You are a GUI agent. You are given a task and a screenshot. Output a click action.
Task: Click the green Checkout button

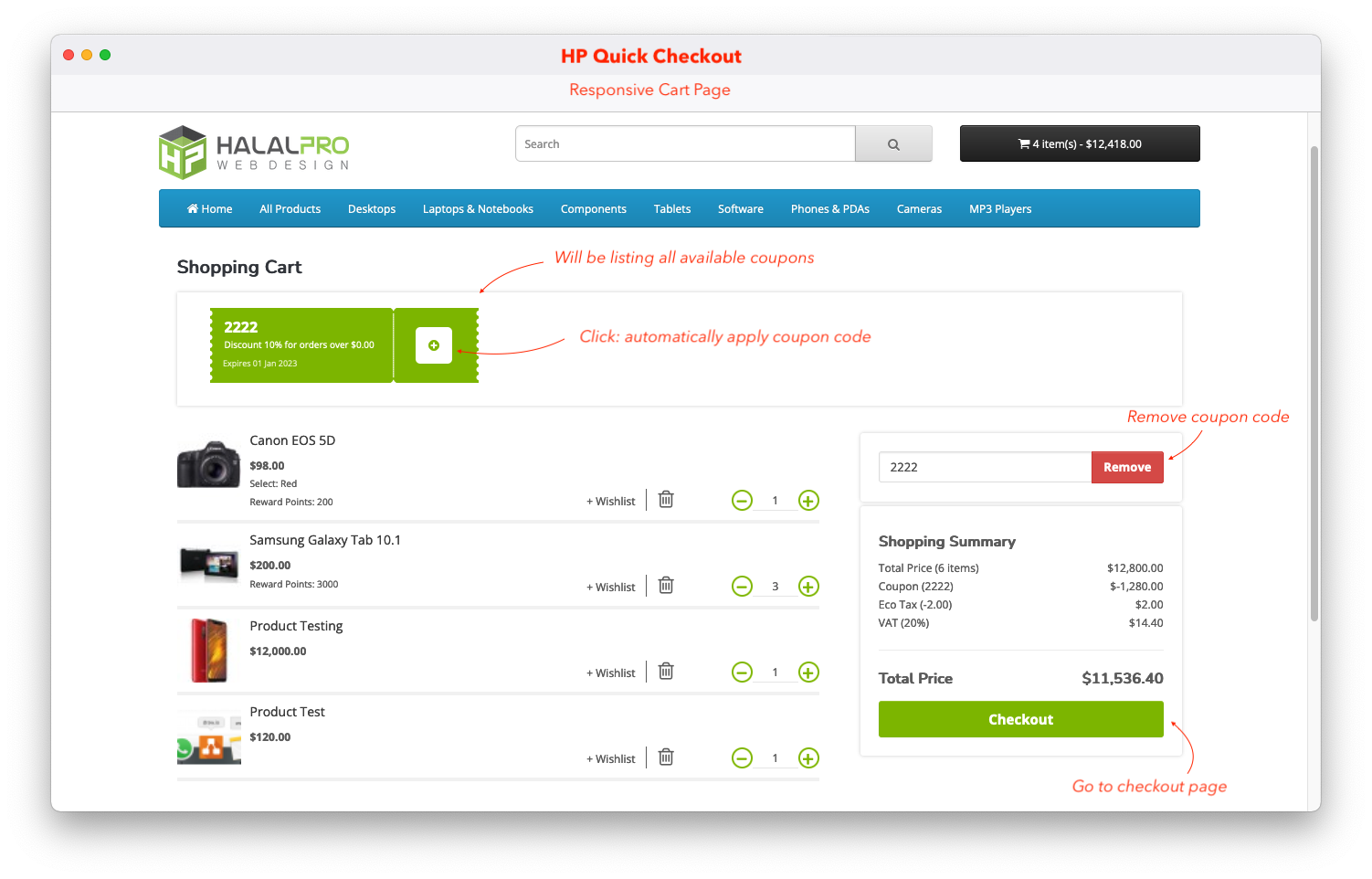[1020, 720]
